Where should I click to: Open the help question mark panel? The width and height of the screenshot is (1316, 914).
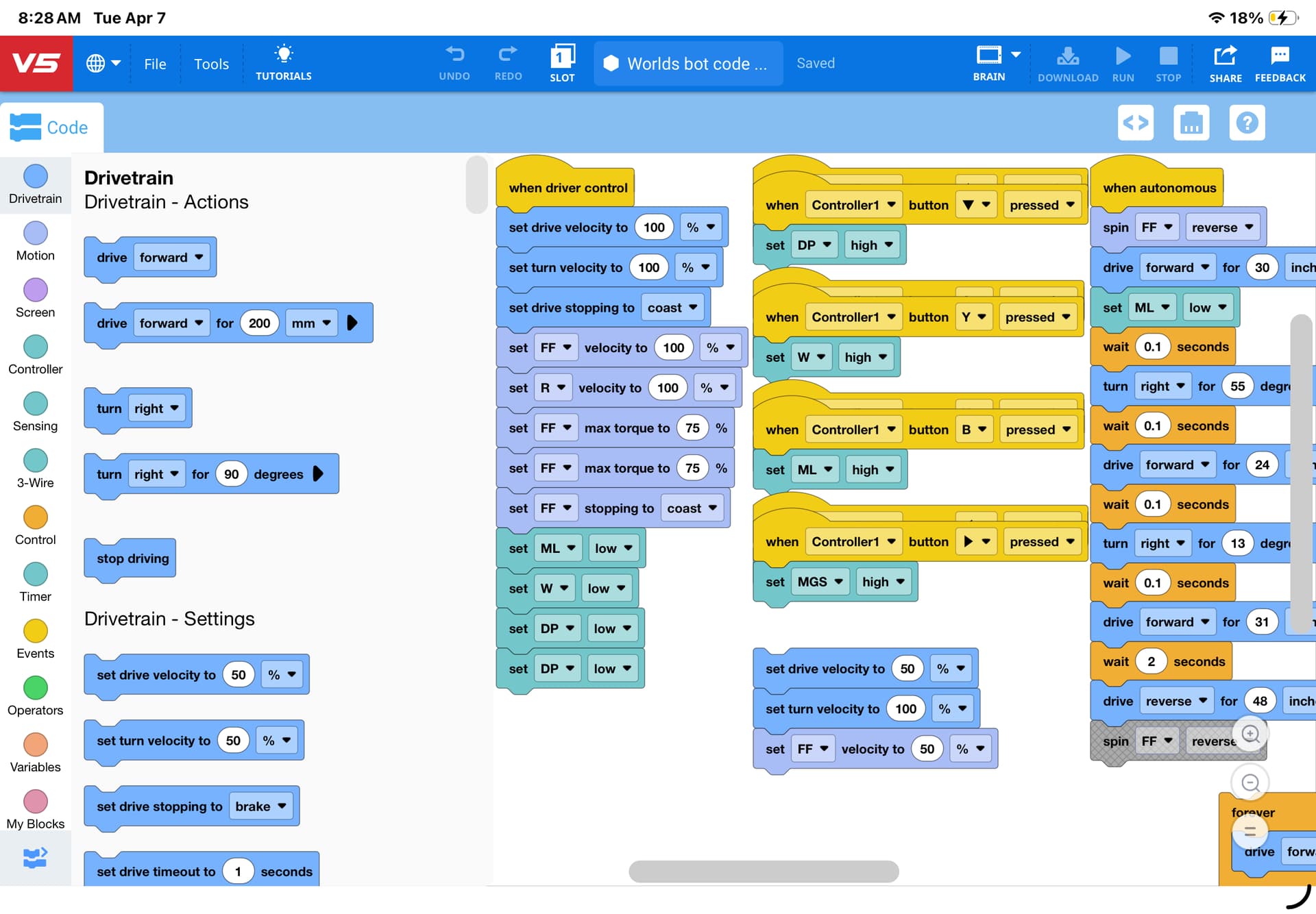coord(1247,123)
